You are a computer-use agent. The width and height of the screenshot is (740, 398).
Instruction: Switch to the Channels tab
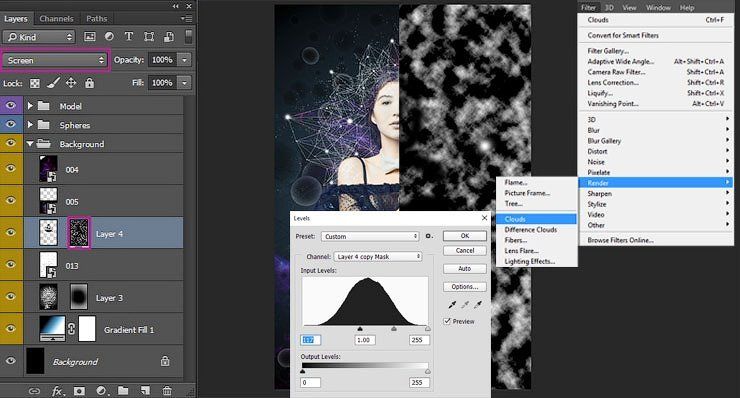[56, 18]
